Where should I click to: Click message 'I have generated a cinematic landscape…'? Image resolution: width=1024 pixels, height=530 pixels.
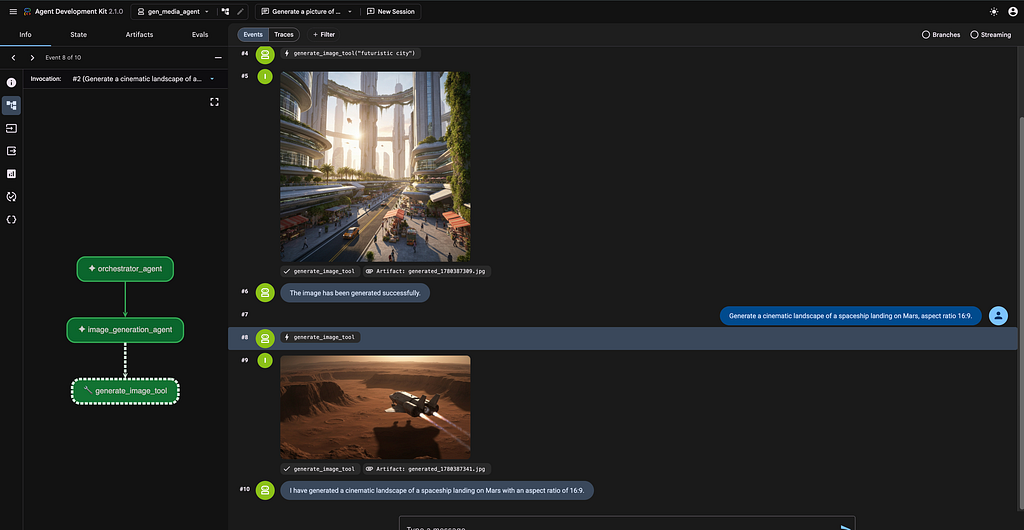coord(437,491)
